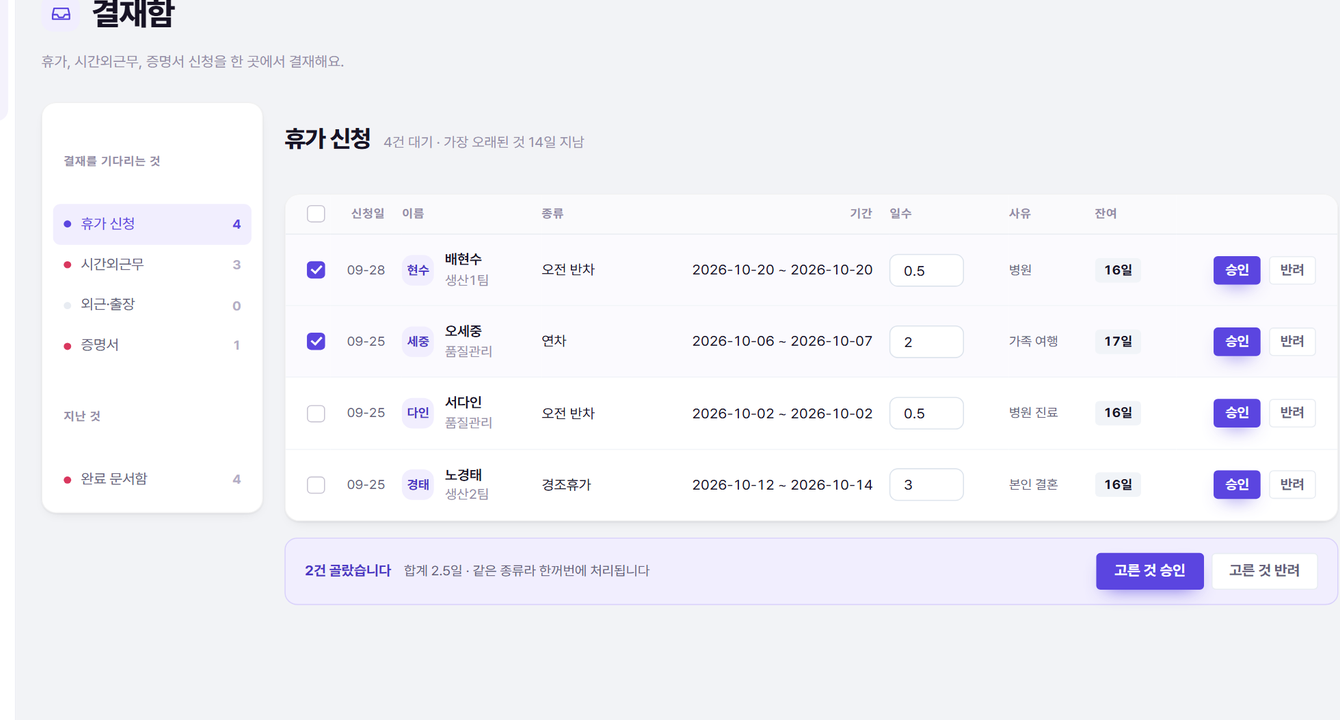Reject 노경태's 경조휴가 request
Viewport: 1340px width, 720px height.
[x=1292, y=485]
